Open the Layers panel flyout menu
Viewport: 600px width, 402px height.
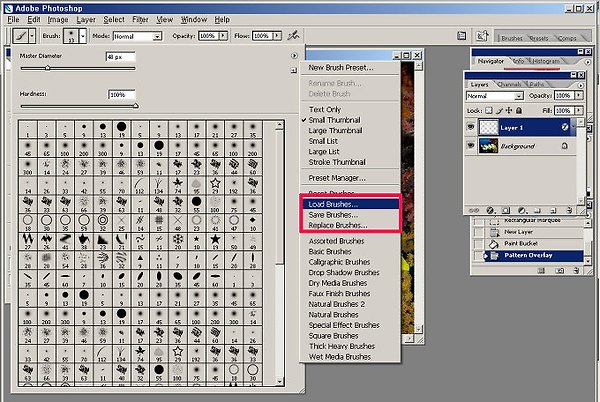581,85
